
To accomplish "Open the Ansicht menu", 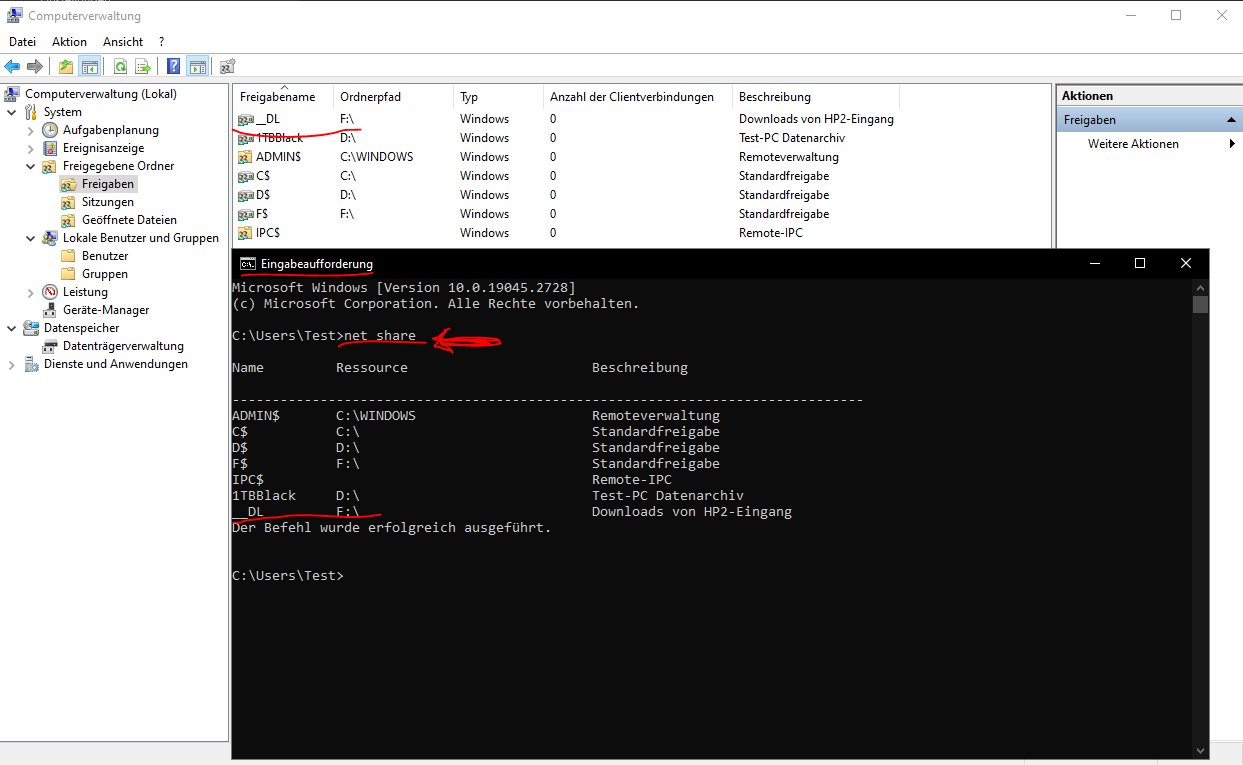I will click(123, 42).
